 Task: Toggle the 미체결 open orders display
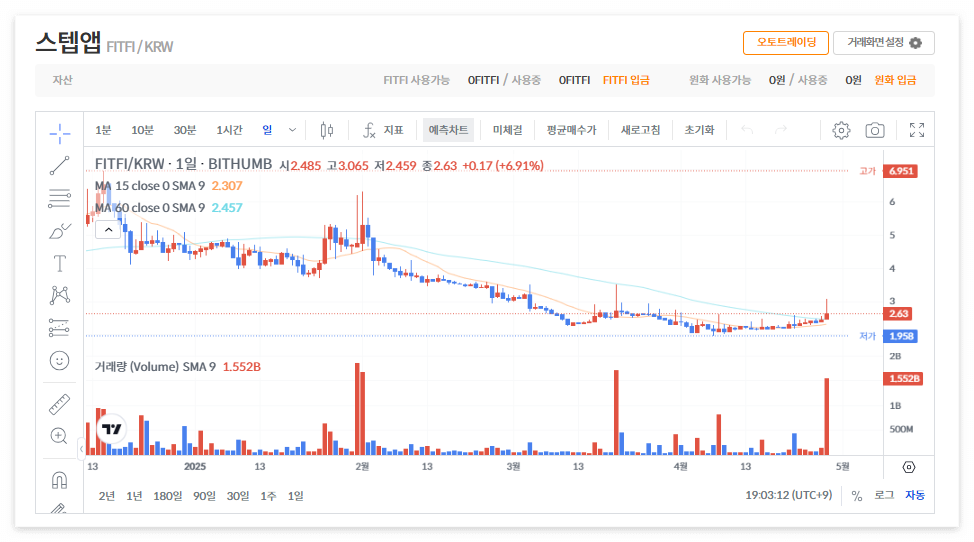click(x=507, y=130)
